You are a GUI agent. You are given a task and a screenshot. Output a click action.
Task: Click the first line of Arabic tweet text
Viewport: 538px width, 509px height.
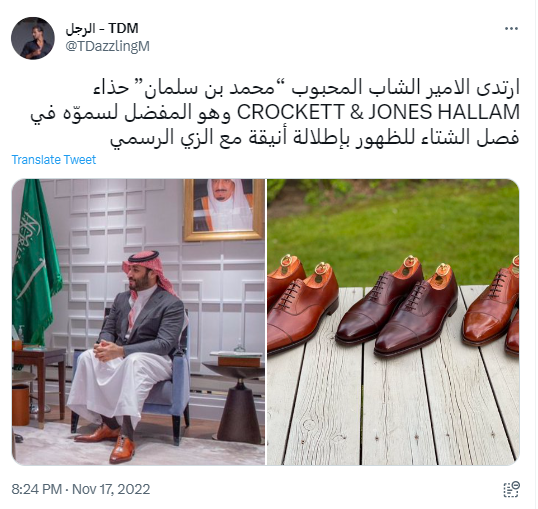[x=306, y=87]
